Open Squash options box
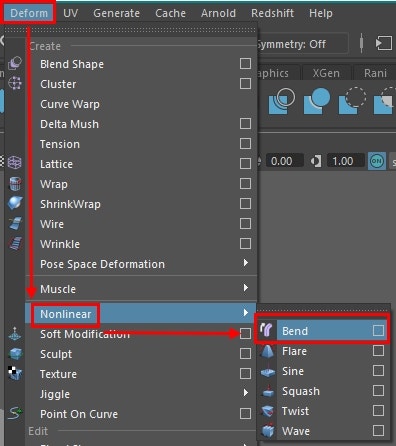 (x=378, y=391)
